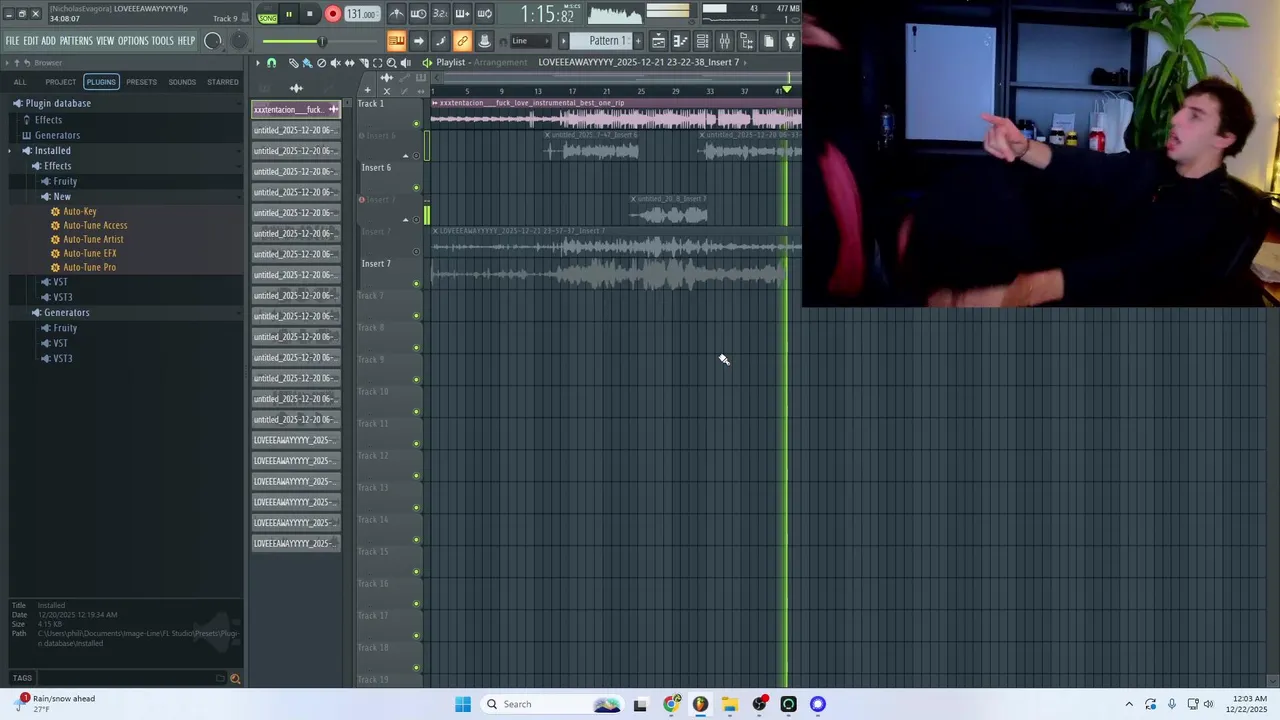
Task: Select the Auto-Key plugin
Action: (79, 211)
